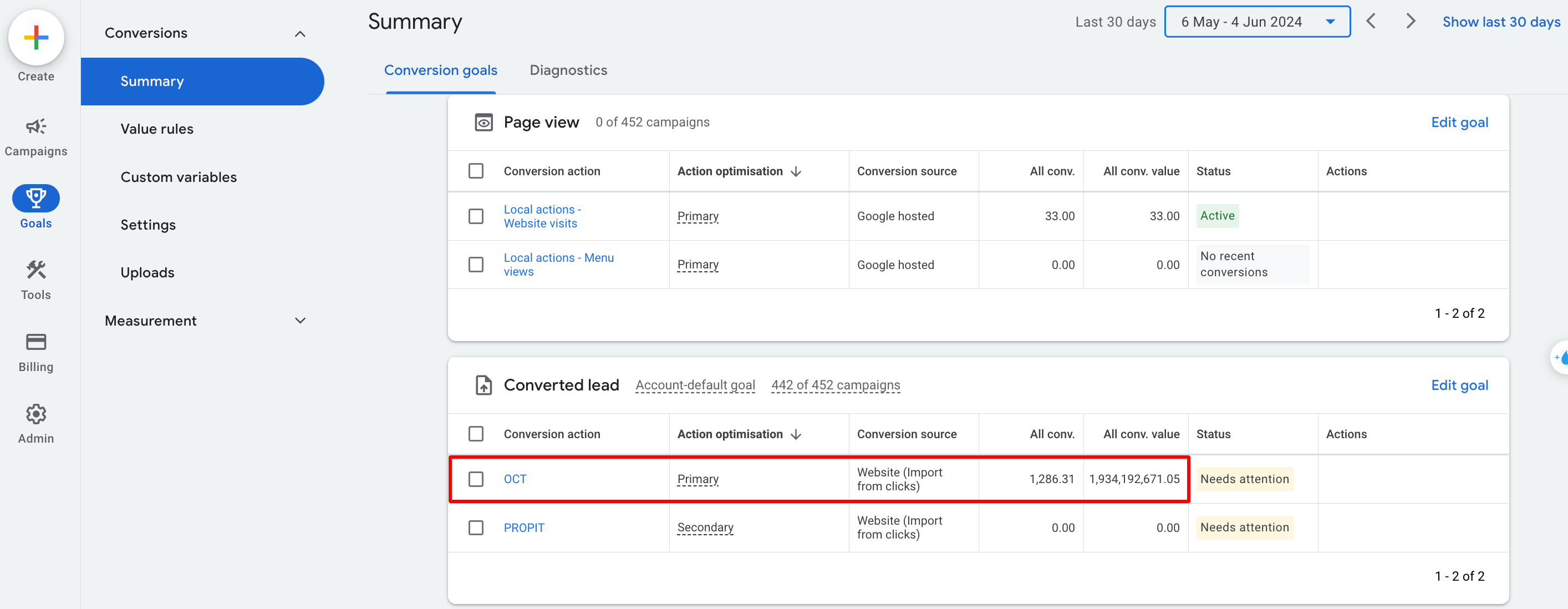Tick the Local actions - Website visits checkbox
Image resolution: width=1568 pixels, height=609 pixels.
(476, 216)
